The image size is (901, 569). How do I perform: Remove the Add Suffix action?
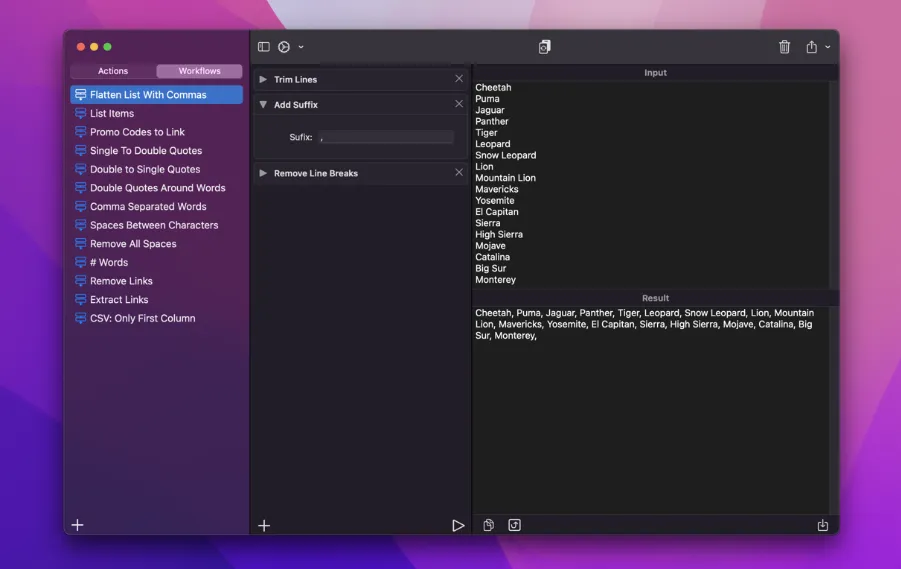pyautogui.click(x=459, y=104)
